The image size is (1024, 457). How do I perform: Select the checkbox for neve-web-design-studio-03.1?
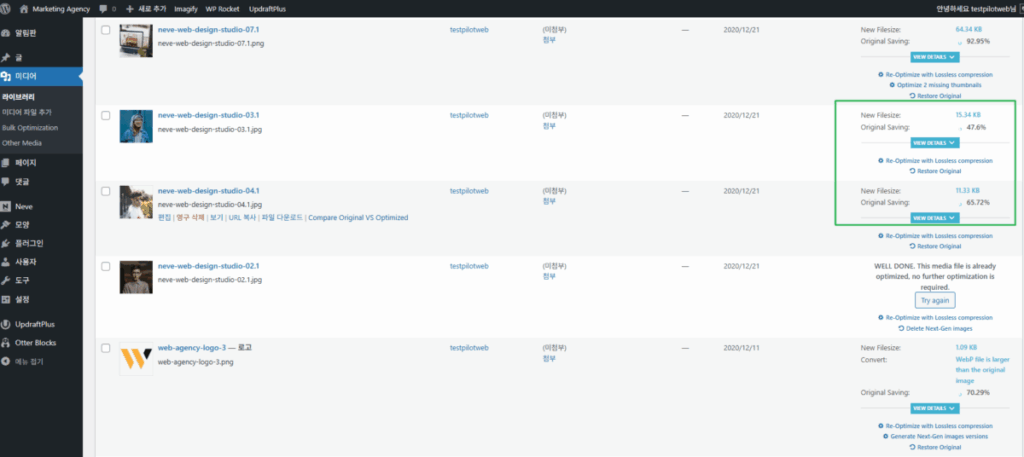coord(105,116)
